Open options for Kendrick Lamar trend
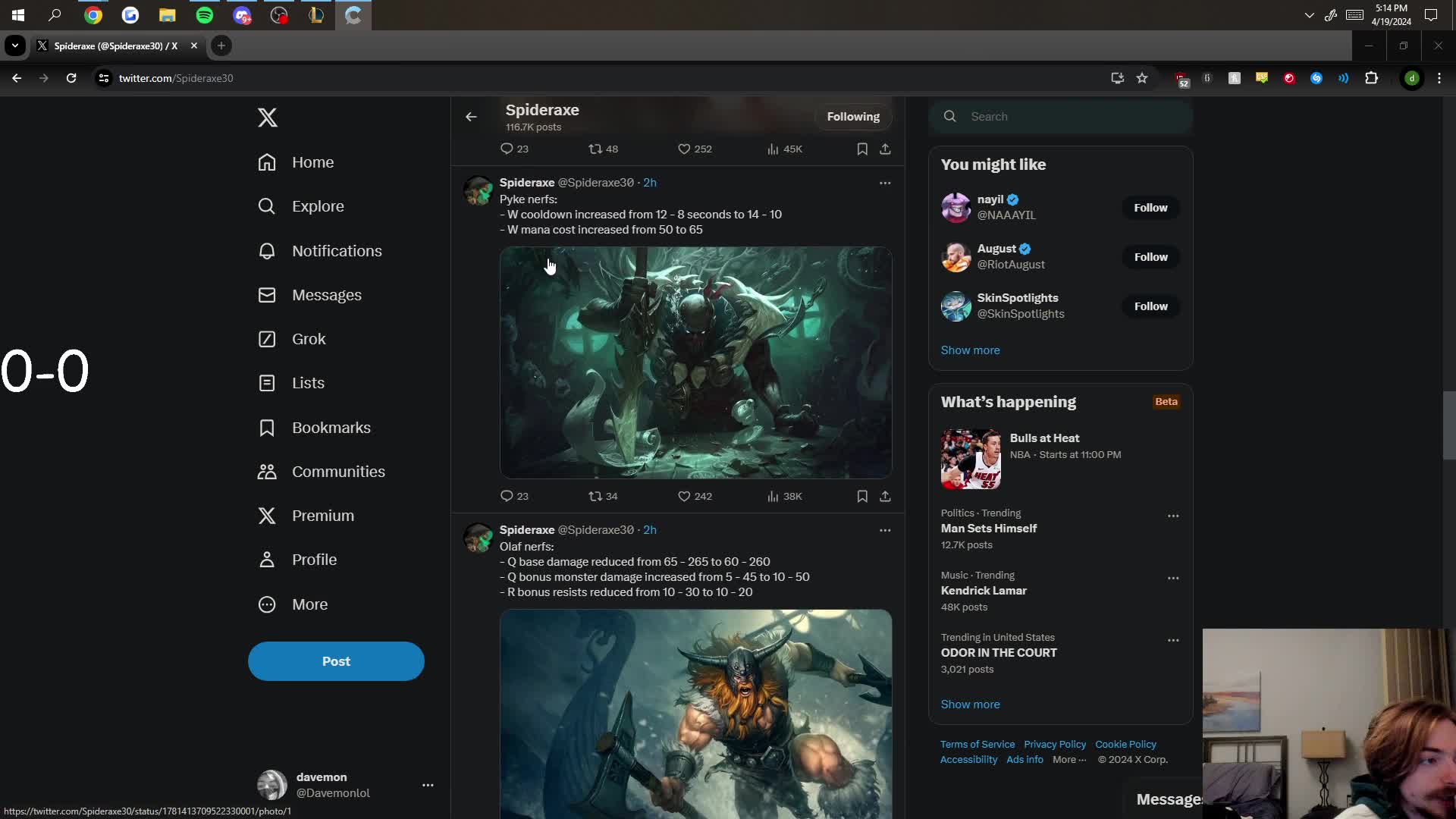 [1173, 578]
